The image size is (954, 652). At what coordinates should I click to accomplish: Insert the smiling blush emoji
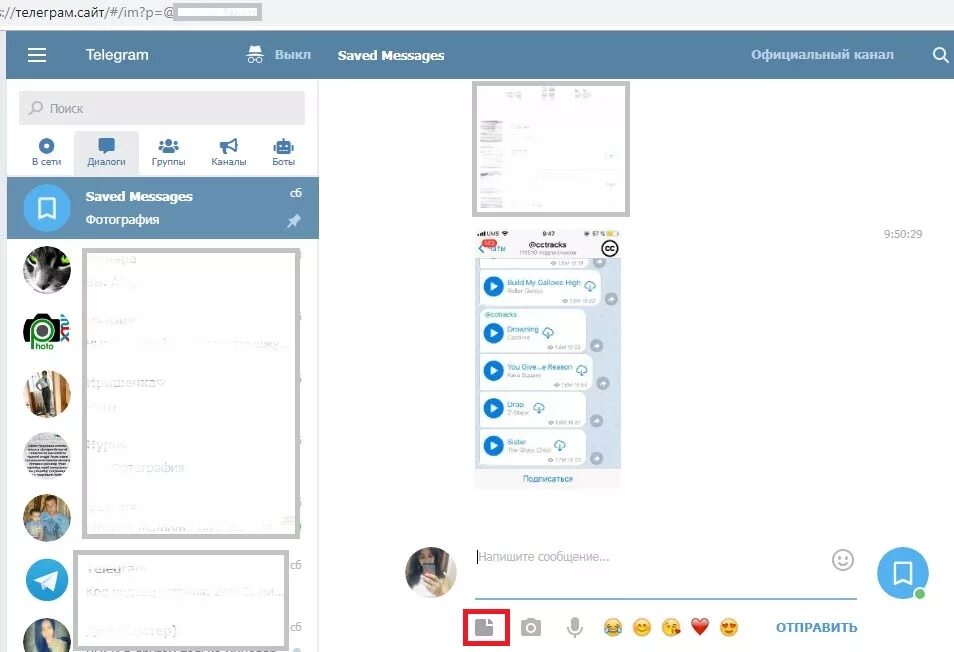[x=642, y=627]
